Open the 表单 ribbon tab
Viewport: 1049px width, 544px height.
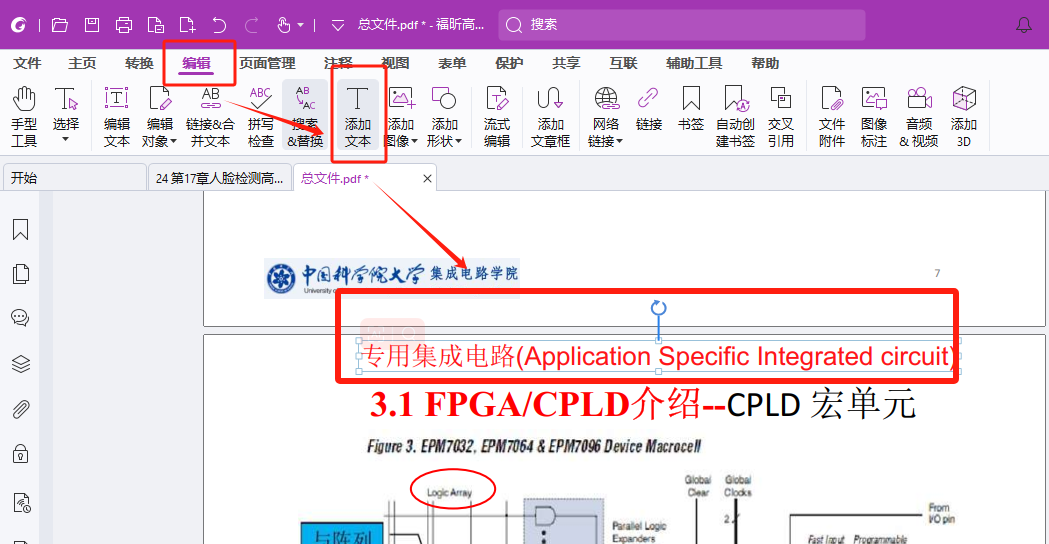(x=452, y=63)
